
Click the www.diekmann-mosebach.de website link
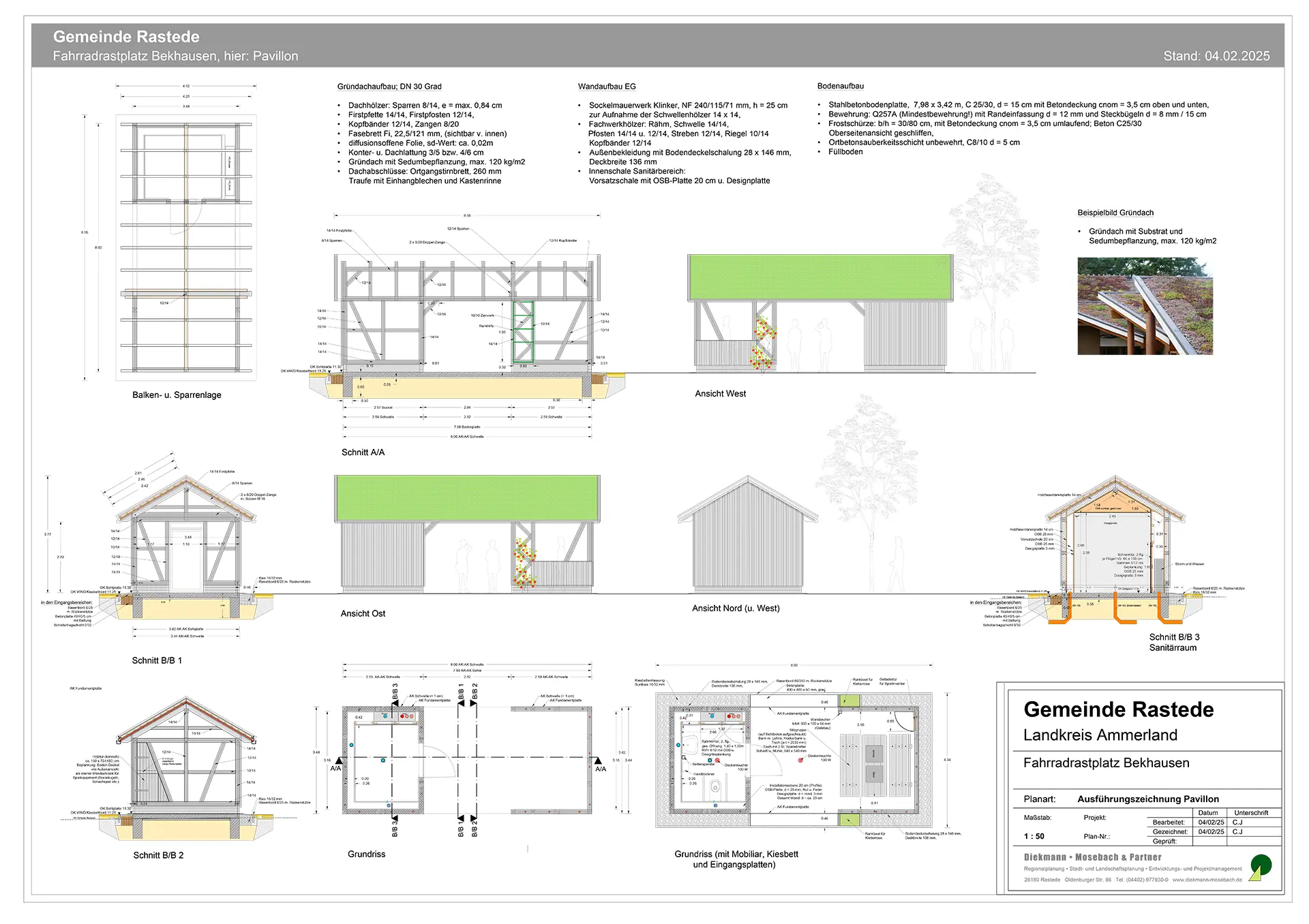[x=1207, y=880]
